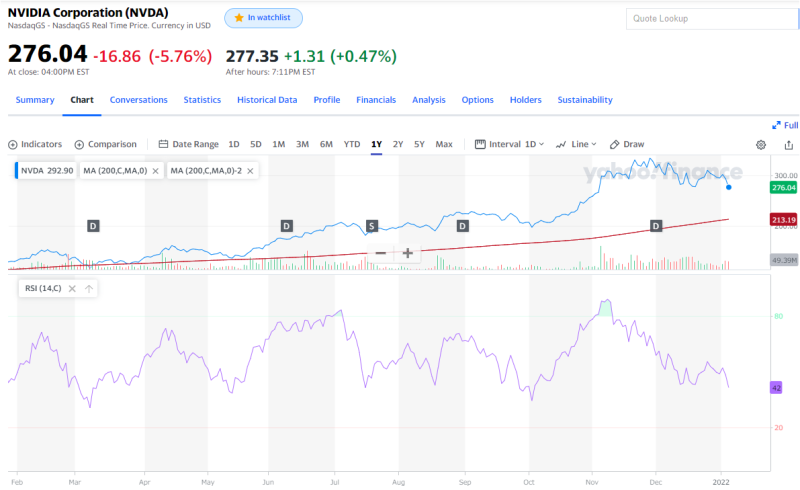The height and width of the screenshot is (490, 800).
Task: Click the 2022 label on time axis
Action: pos(721,482)
